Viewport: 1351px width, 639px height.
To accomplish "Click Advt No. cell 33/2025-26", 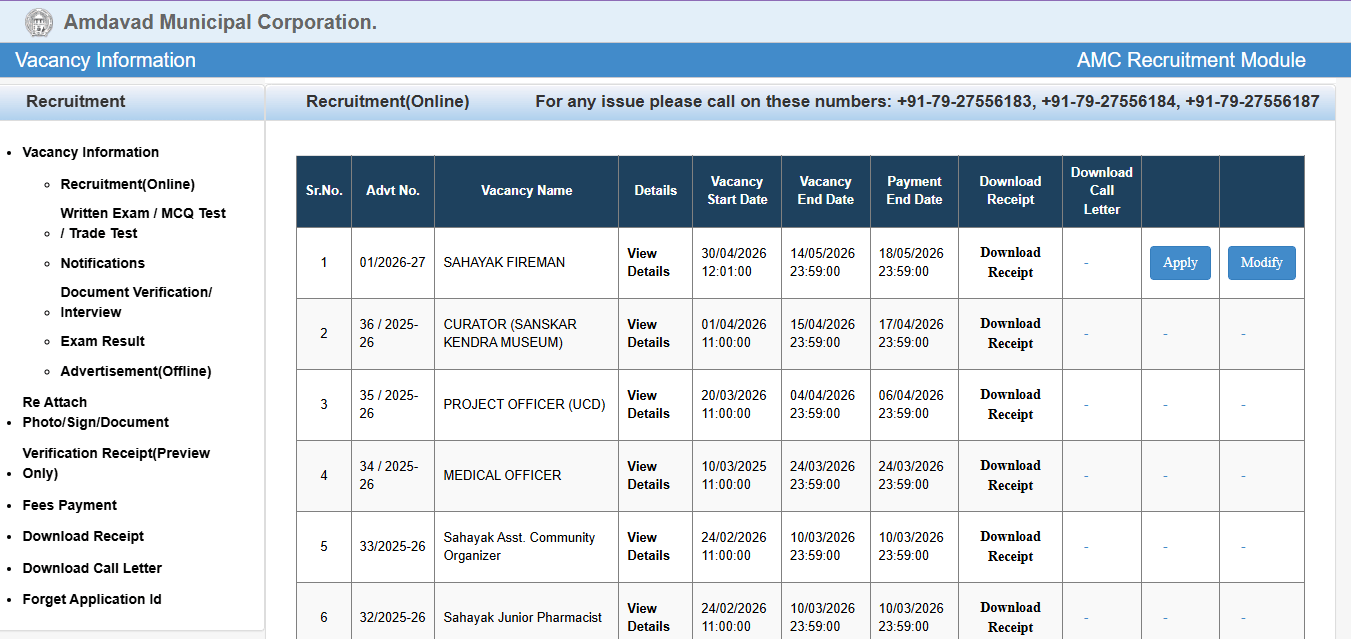I will click(x=392, y=546).
